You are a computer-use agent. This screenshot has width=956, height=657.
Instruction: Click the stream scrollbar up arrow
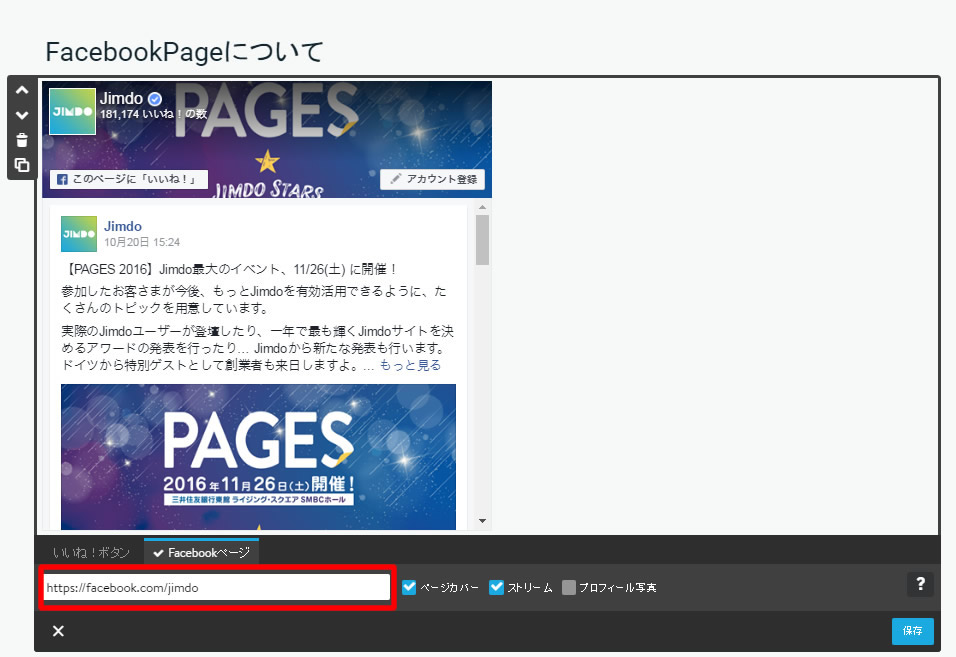[x=482, y=207]
